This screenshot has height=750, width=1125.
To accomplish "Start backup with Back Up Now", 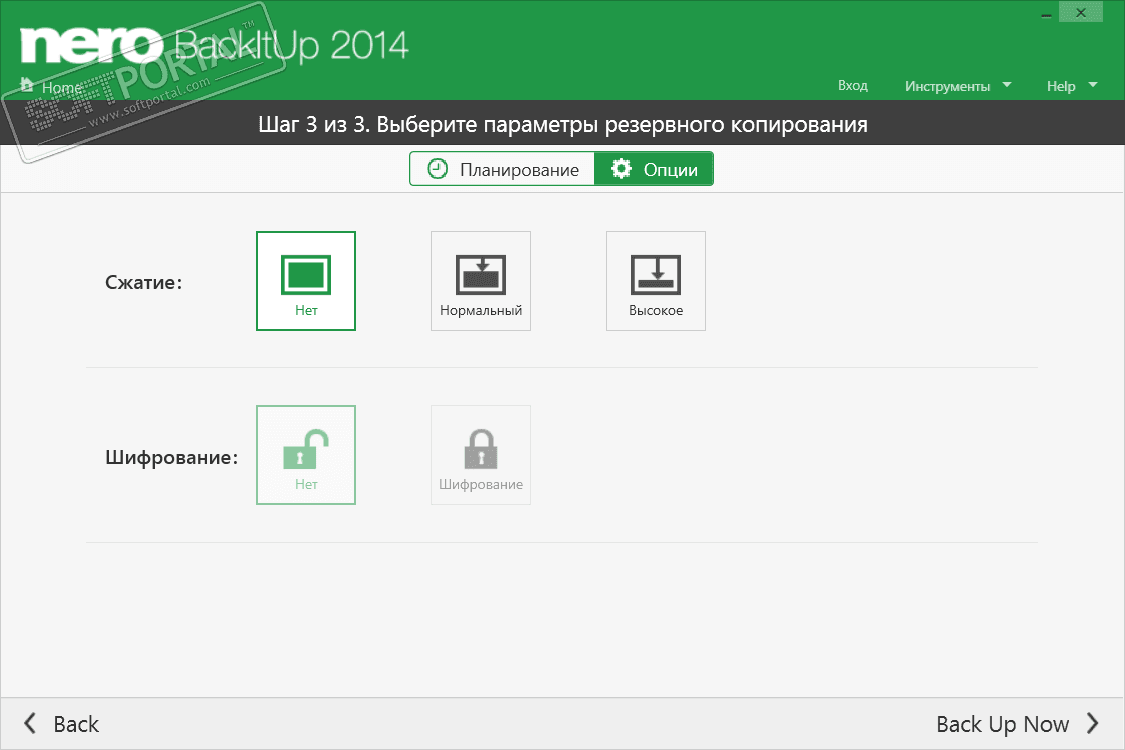I will tap(1017, 723).
